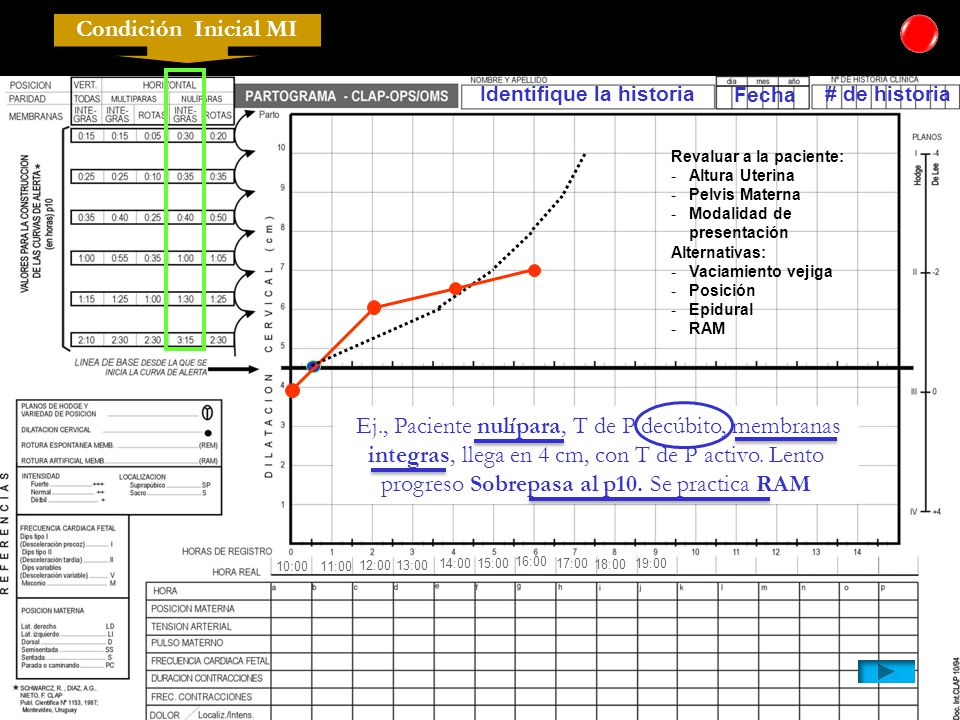Click the '19:00' real-time label
This screenshot has height=720, width=960.
point(651,563)
